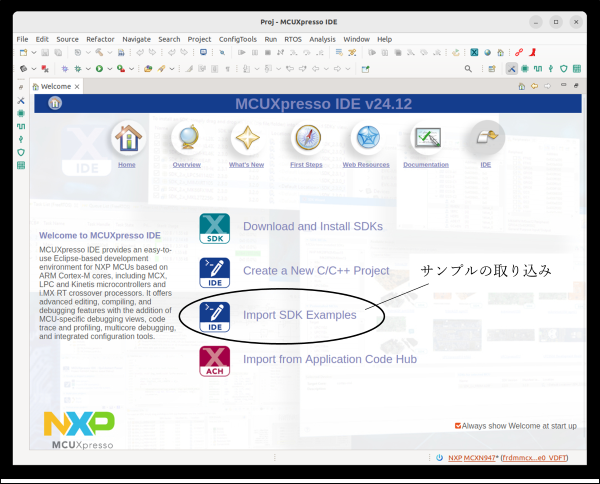Image resolution: width=600 pixels, height=484 pixels.
Task: Uncheck Always show Welcome at start up
Action: [458, 425]
